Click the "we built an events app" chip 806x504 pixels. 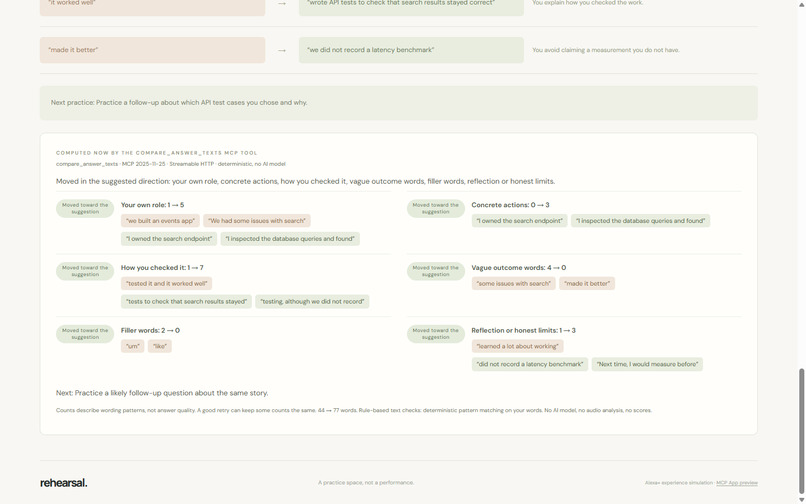click(160, 221)
